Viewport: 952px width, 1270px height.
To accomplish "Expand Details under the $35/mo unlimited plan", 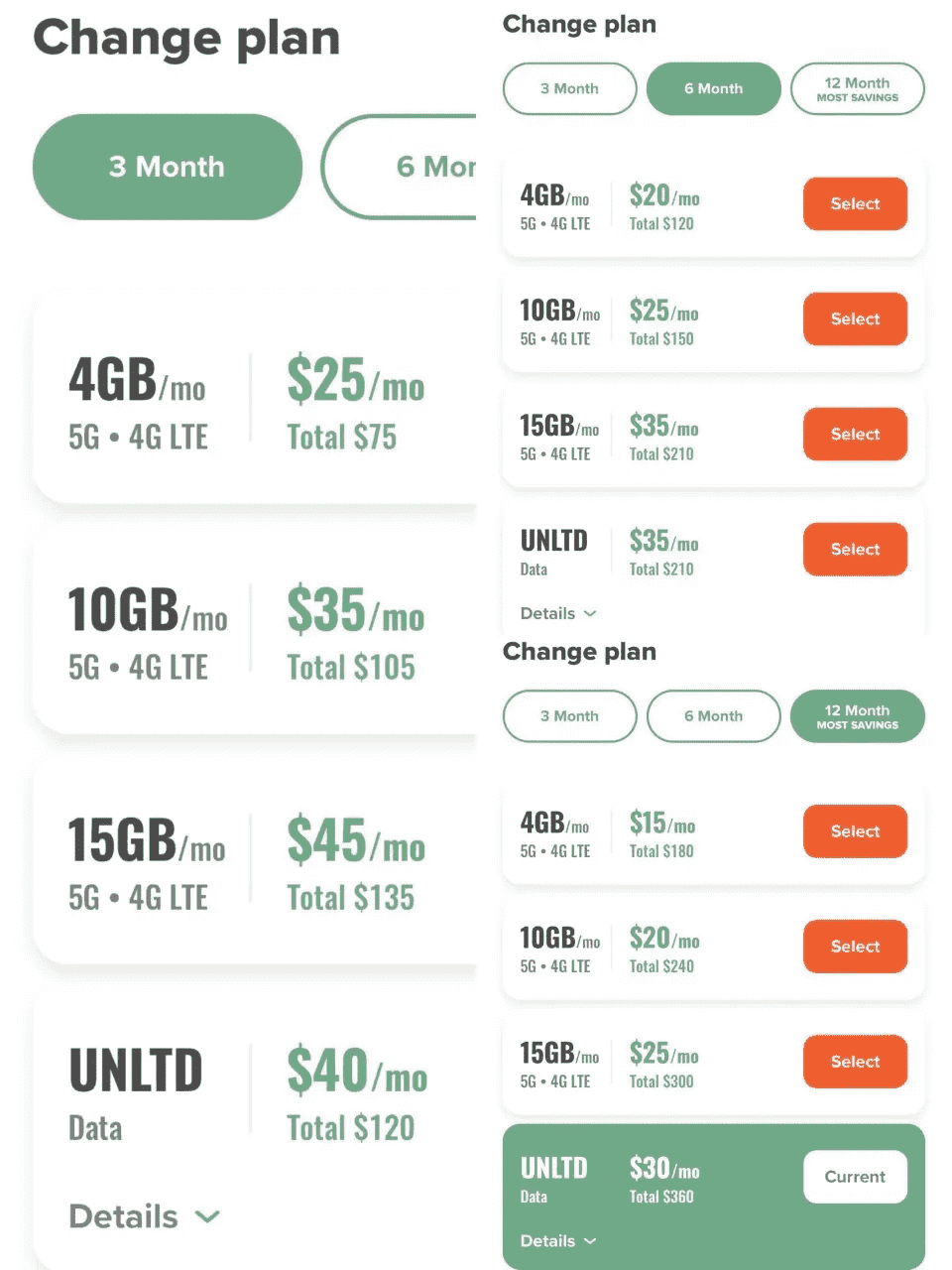I will (558, 613).
